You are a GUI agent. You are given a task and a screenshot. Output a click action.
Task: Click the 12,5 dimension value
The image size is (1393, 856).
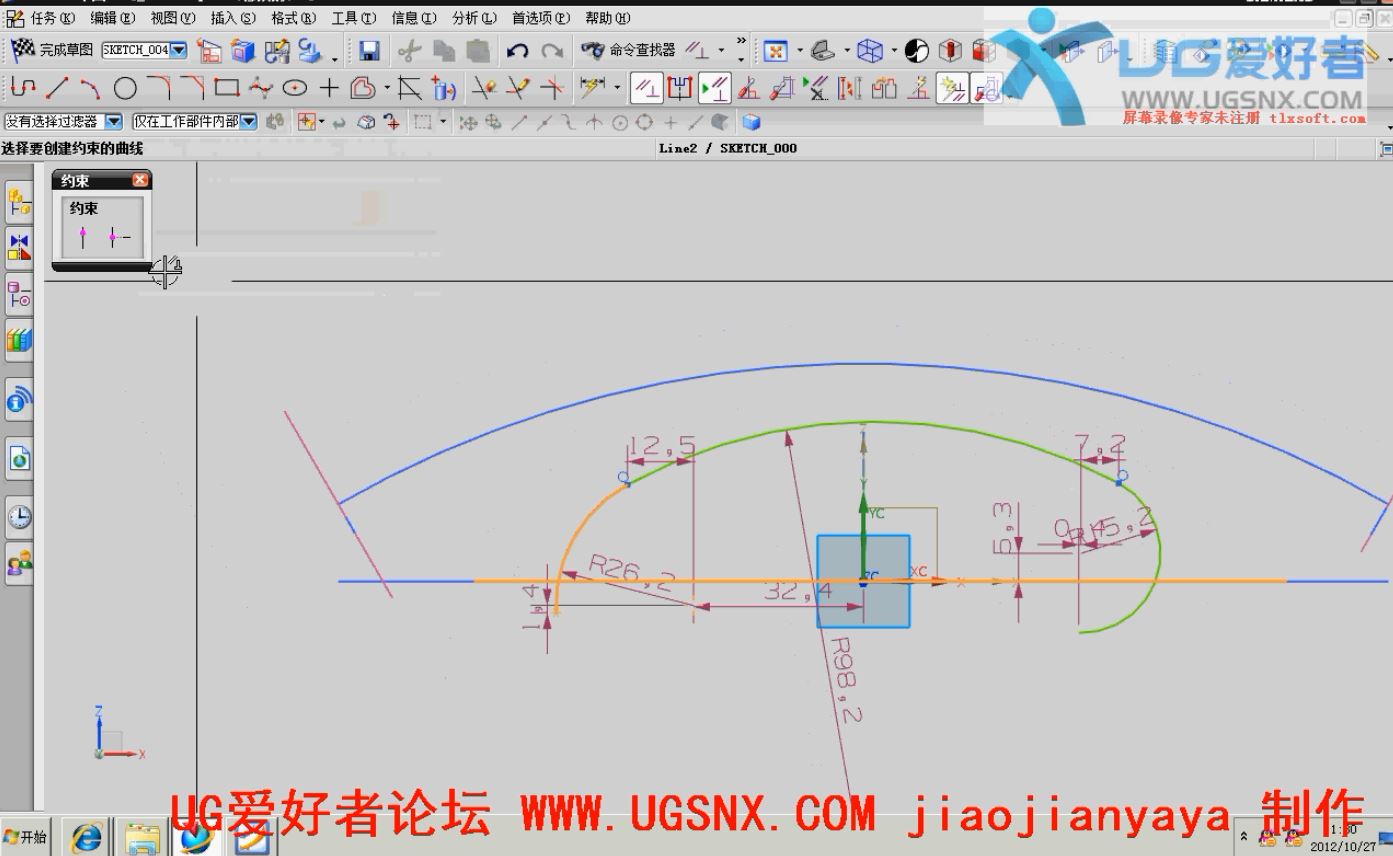[661, 446]
